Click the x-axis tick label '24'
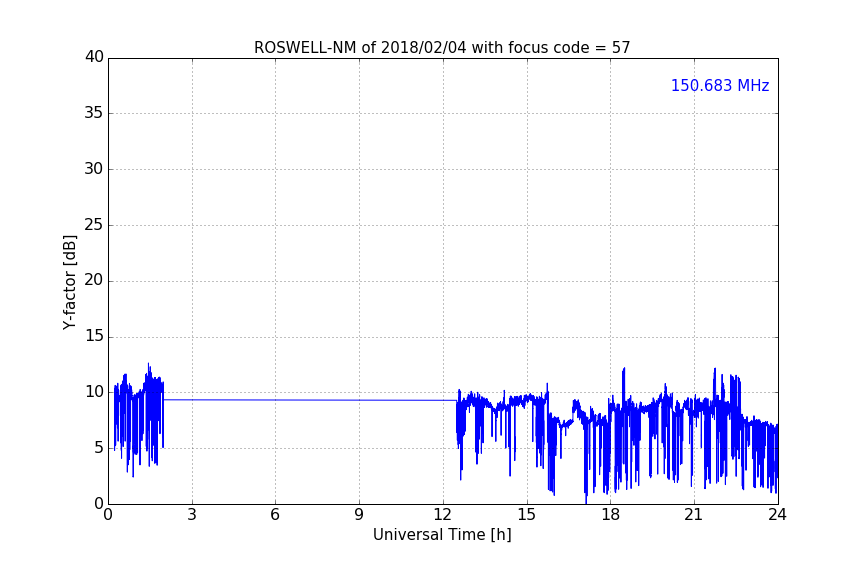The height and width of the screenshot is (576, 864). tap(777, 515)
